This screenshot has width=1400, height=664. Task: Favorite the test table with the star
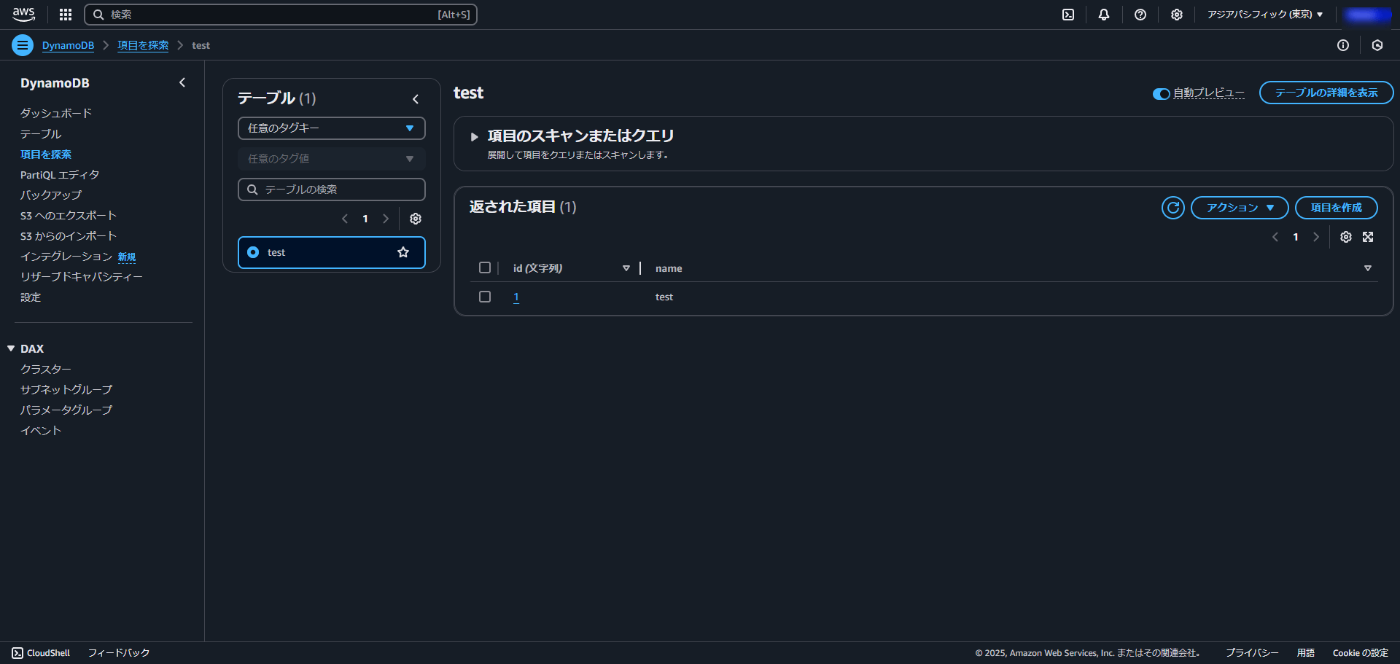pyautogui.click(x=403, y=252)
